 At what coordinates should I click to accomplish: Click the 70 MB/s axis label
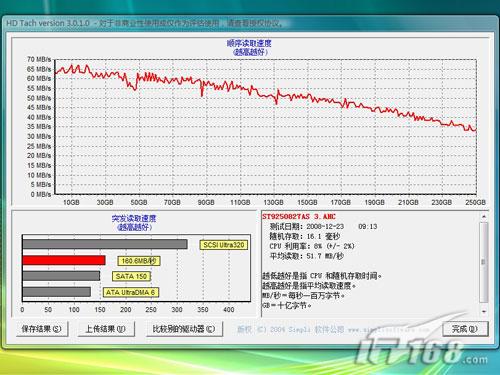[39, 59]
